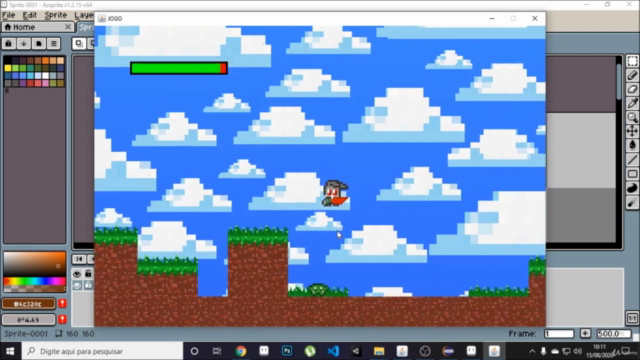Pick the bright orange palette swatch
The width and height of the screenshot is (640, 360).
pos(45,61)
